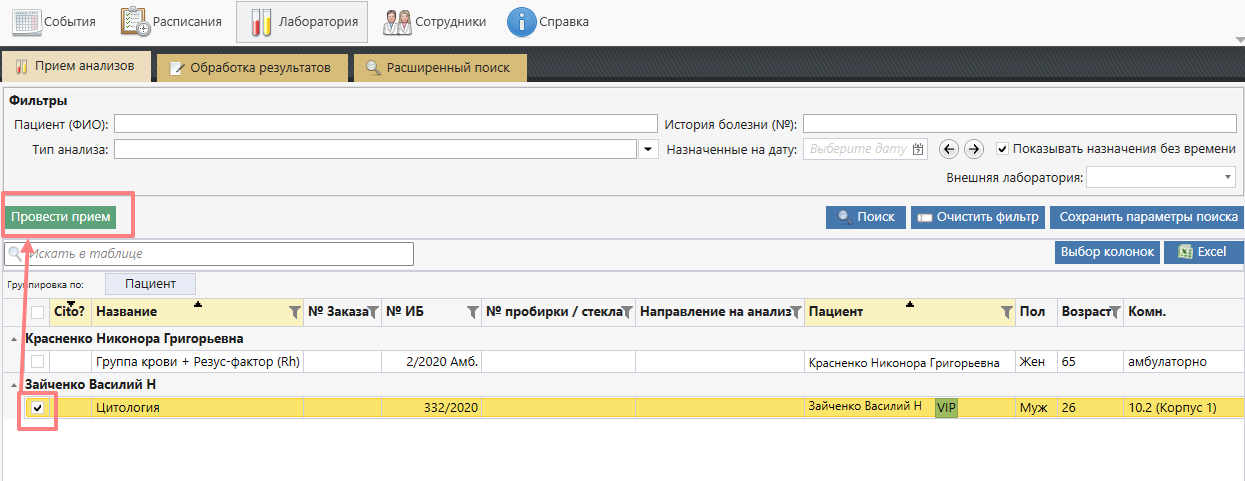Screen dimensions: 1245x481
Task: Click the Искать в таблице search field
Action: (210, 254)
